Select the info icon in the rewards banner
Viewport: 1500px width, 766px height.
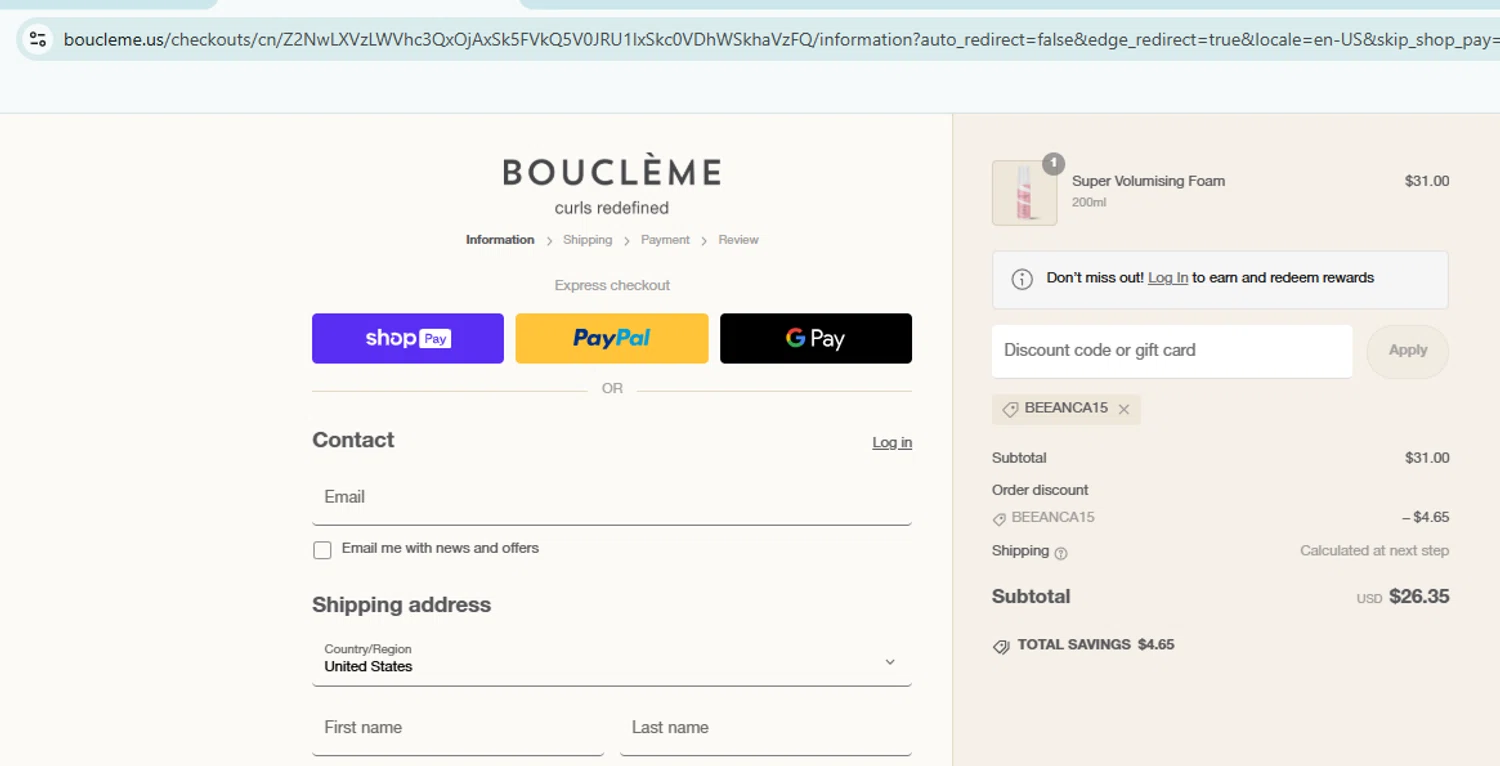pos(1022,279)
